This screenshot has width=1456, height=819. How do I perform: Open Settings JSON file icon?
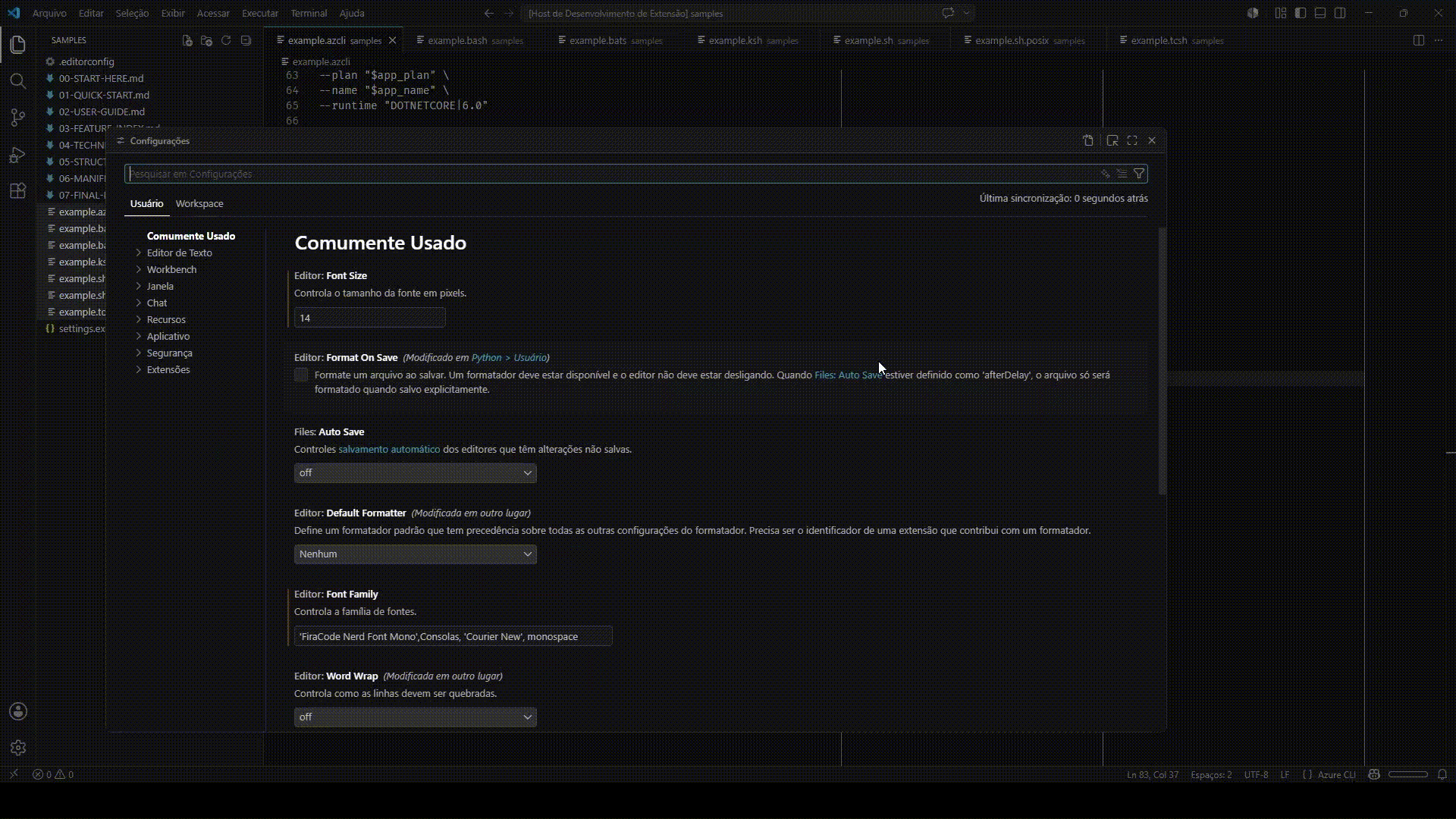coord(1088,140)
